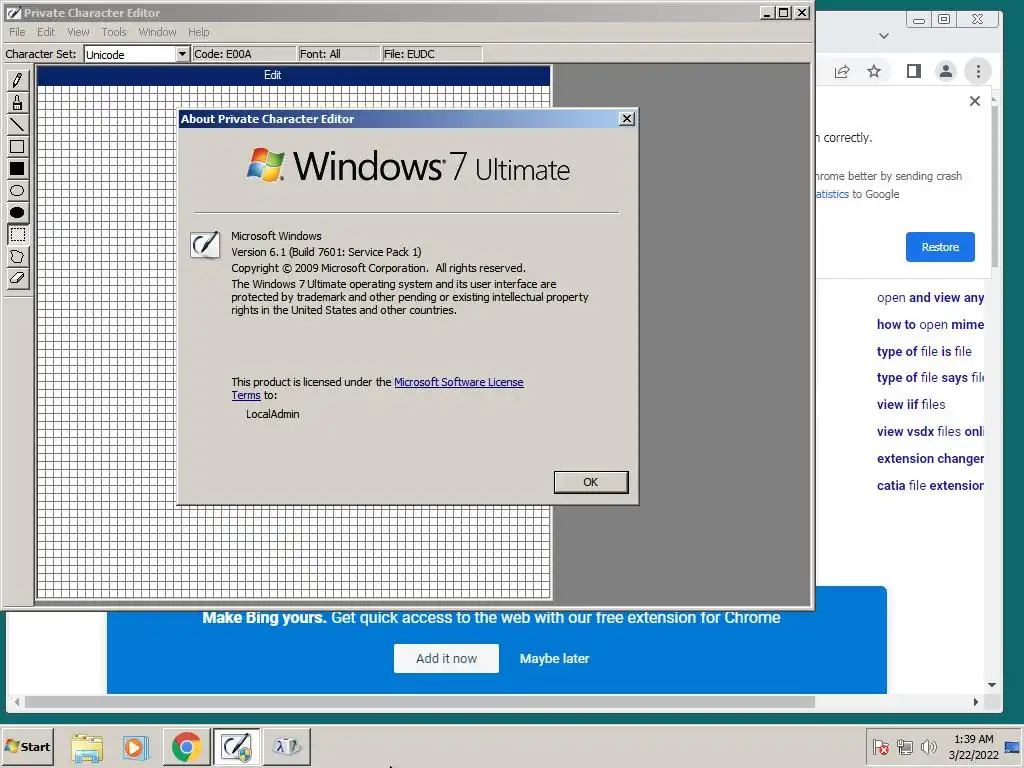The image size is (1024, 768).
Task: Click 'catia file extension' suggestion
Action: [x=930, y=485]
